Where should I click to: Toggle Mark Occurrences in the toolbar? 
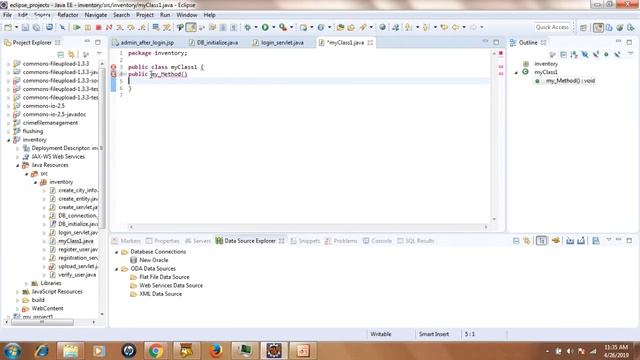191,27
